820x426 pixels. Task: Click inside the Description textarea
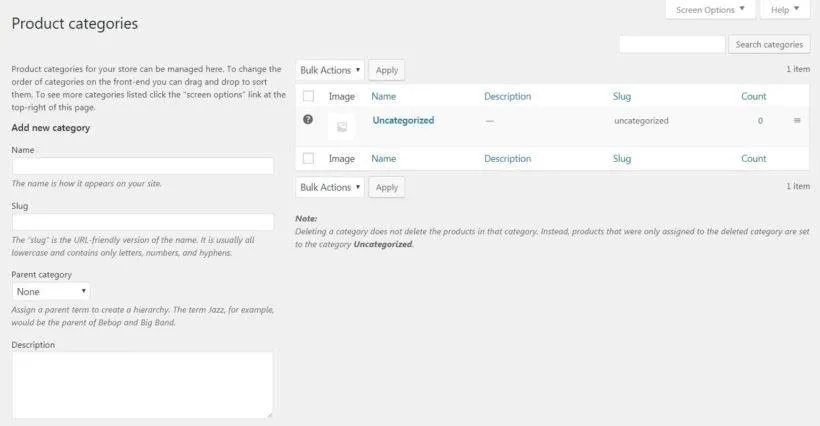click(x=142, y=384)
